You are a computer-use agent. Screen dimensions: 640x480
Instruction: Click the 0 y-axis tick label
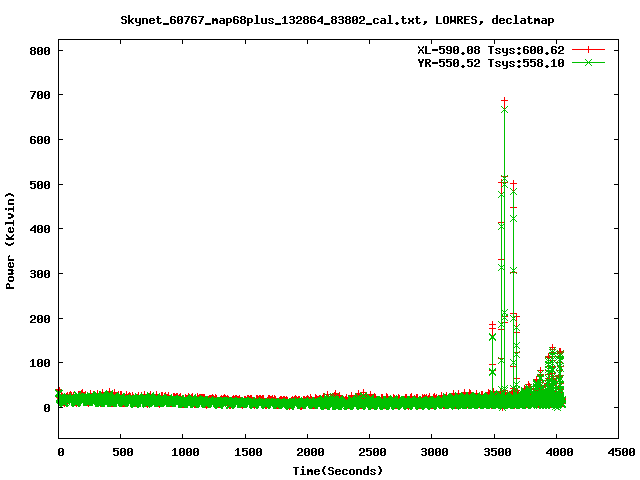[47, 408]
